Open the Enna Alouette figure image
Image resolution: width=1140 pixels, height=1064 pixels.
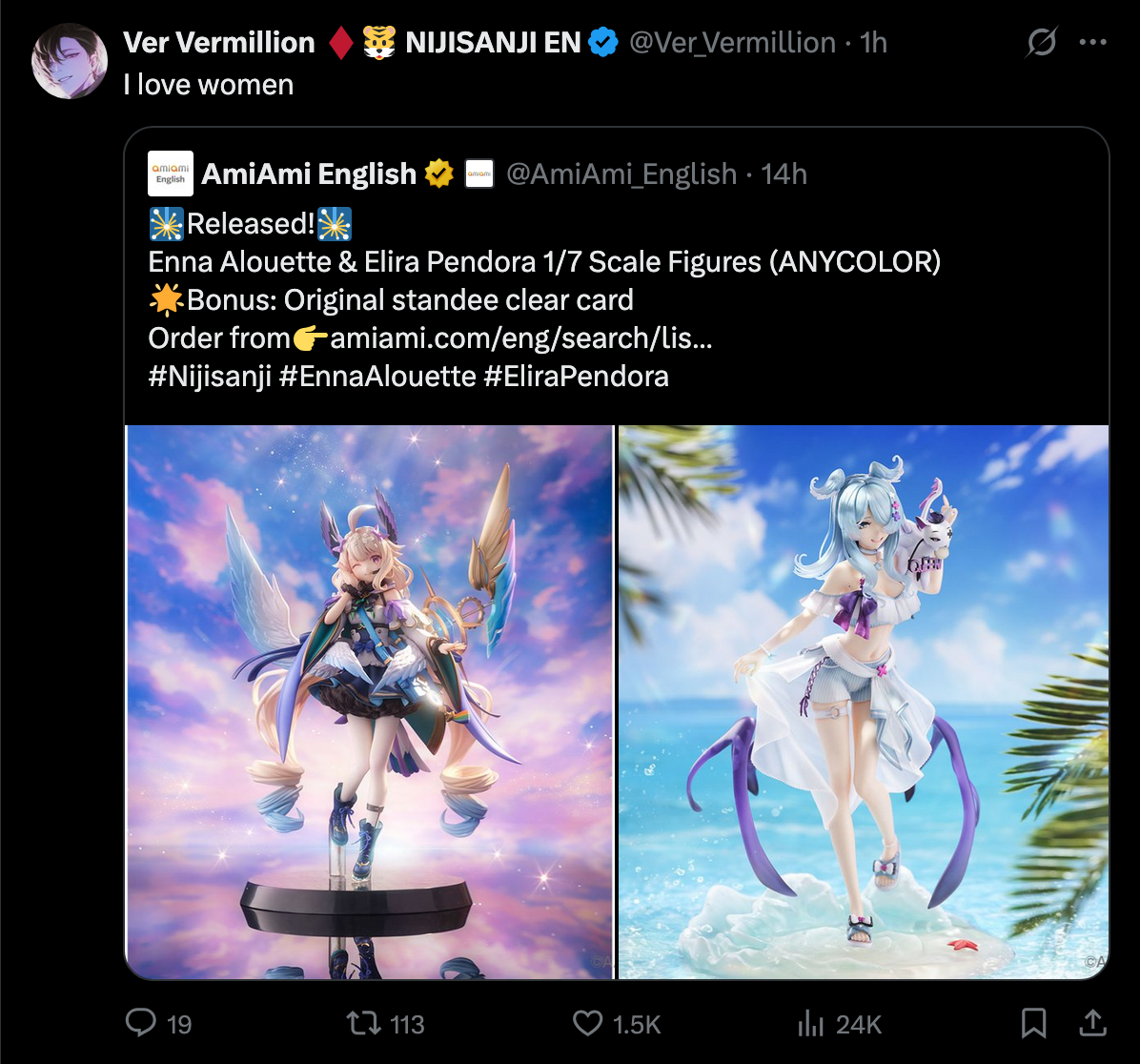370,702
